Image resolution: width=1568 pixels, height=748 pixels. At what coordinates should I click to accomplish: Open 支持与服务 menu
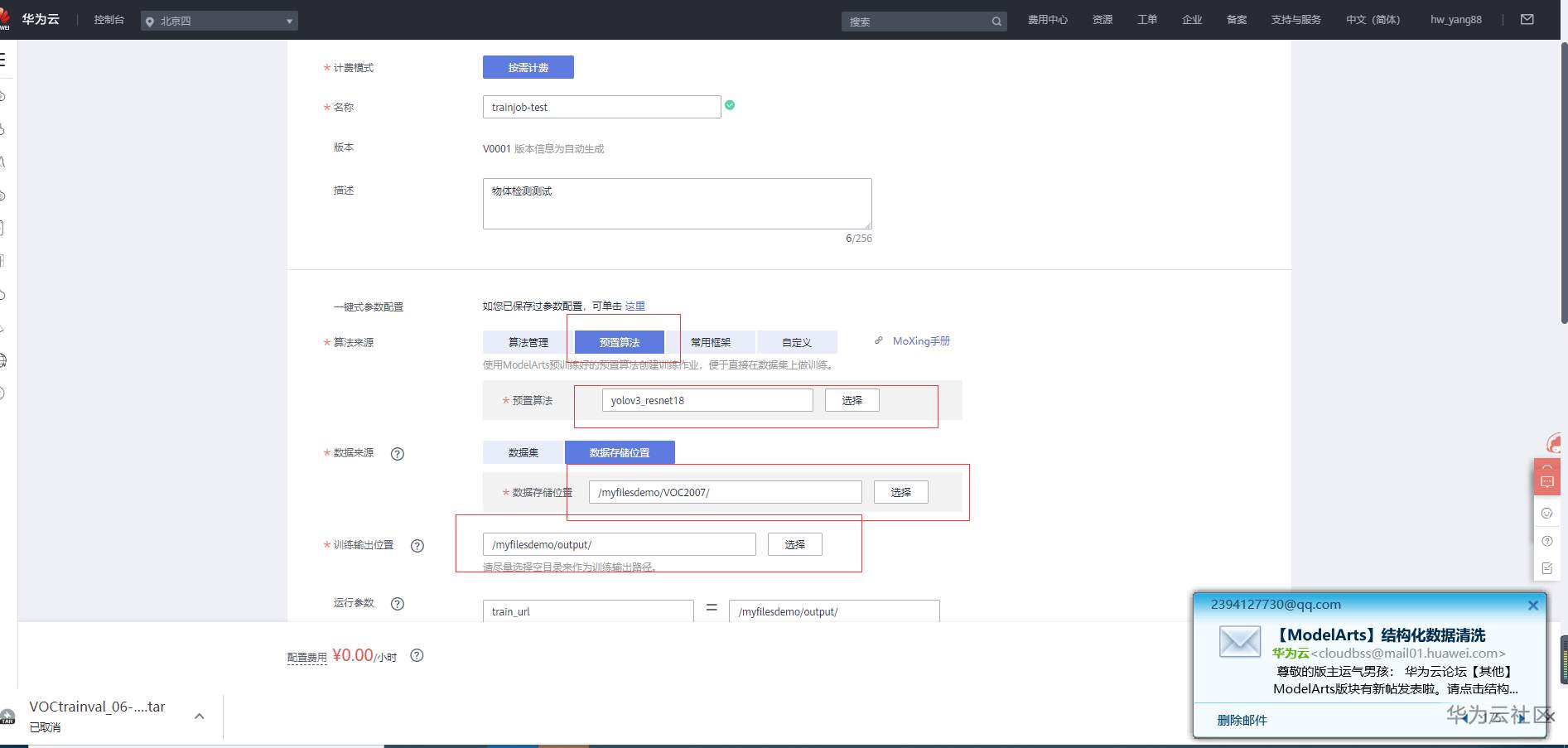(1296, 20)
